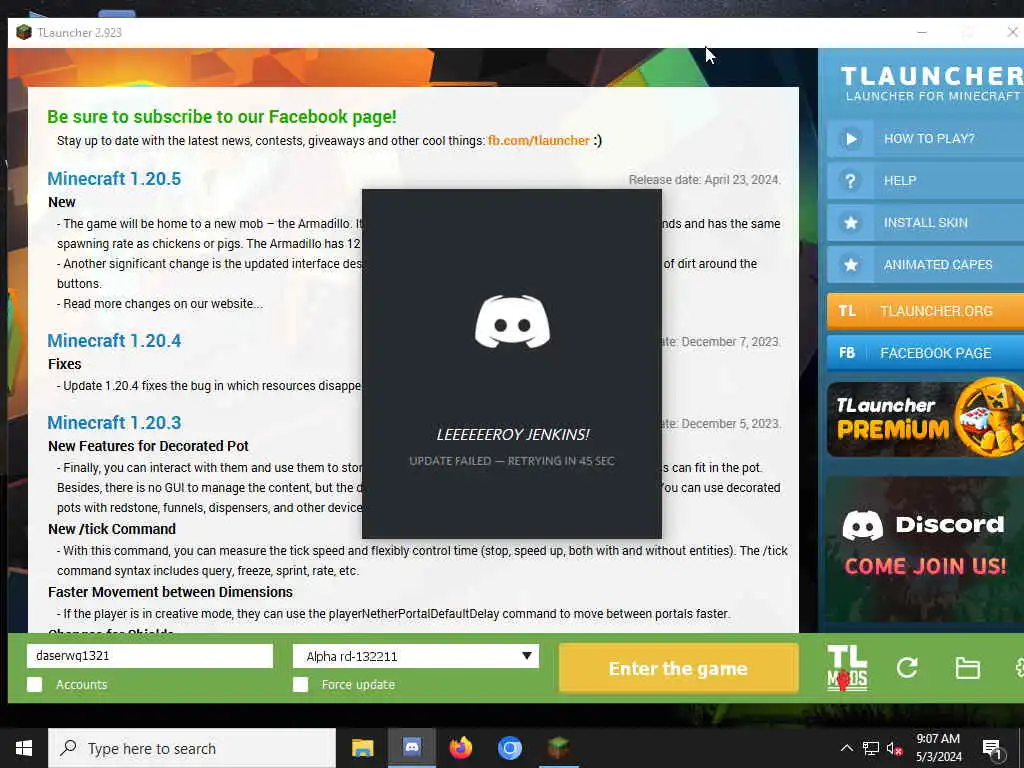Click the refresh arrow icon in the bottom bar

(907, 667)
